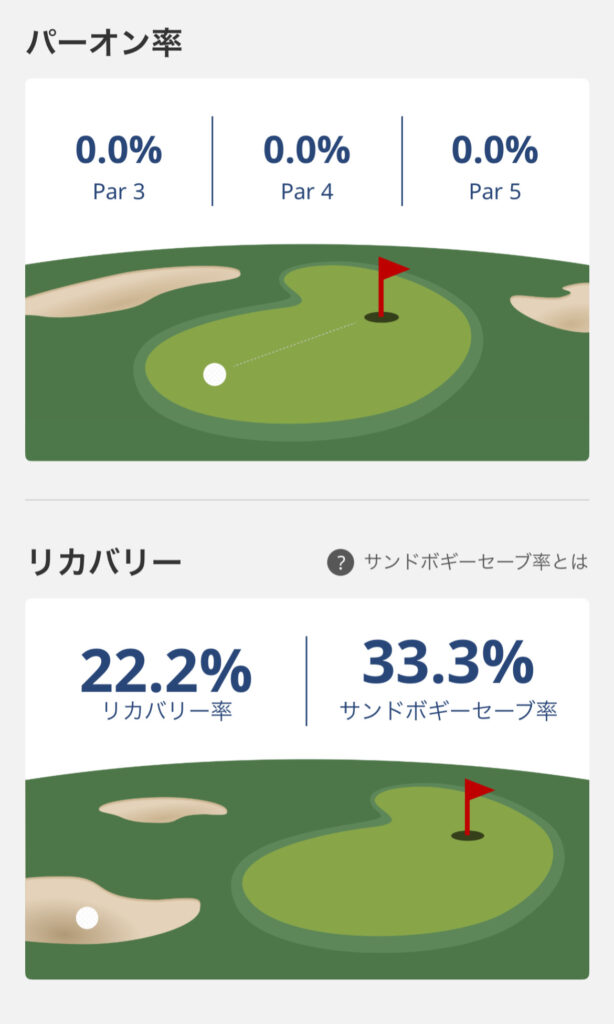
Task: Click the red flag in リカバリー illustration
Action: click(477, 792)
